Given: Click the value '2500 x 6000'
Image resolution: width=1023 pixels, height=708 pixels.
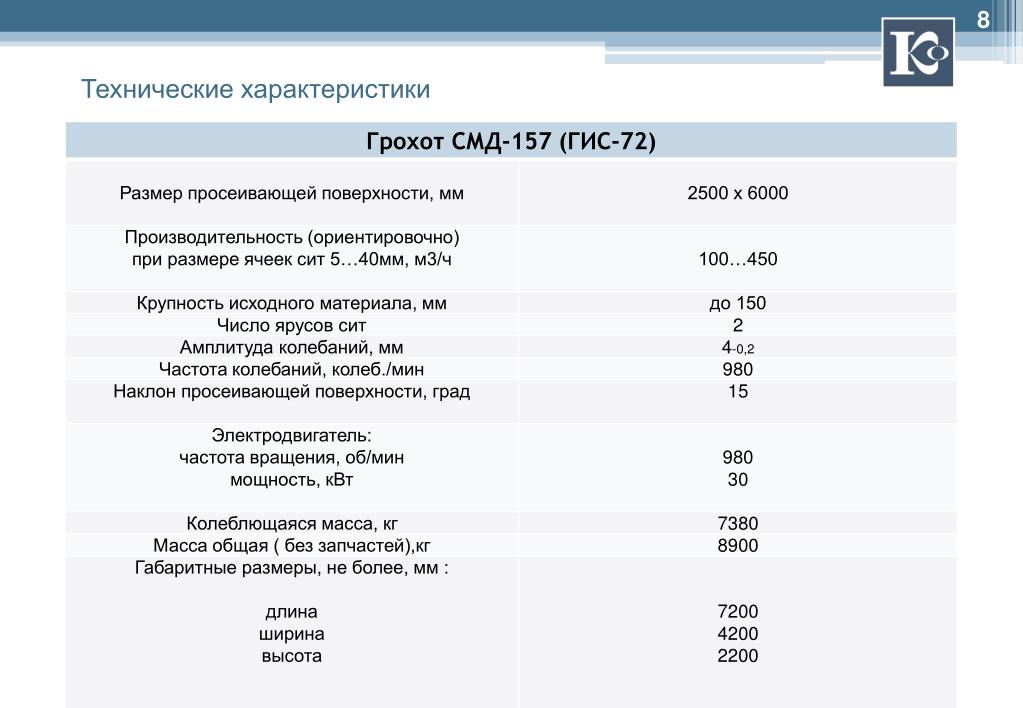Looking at the screenshot, I should (737, 193).
